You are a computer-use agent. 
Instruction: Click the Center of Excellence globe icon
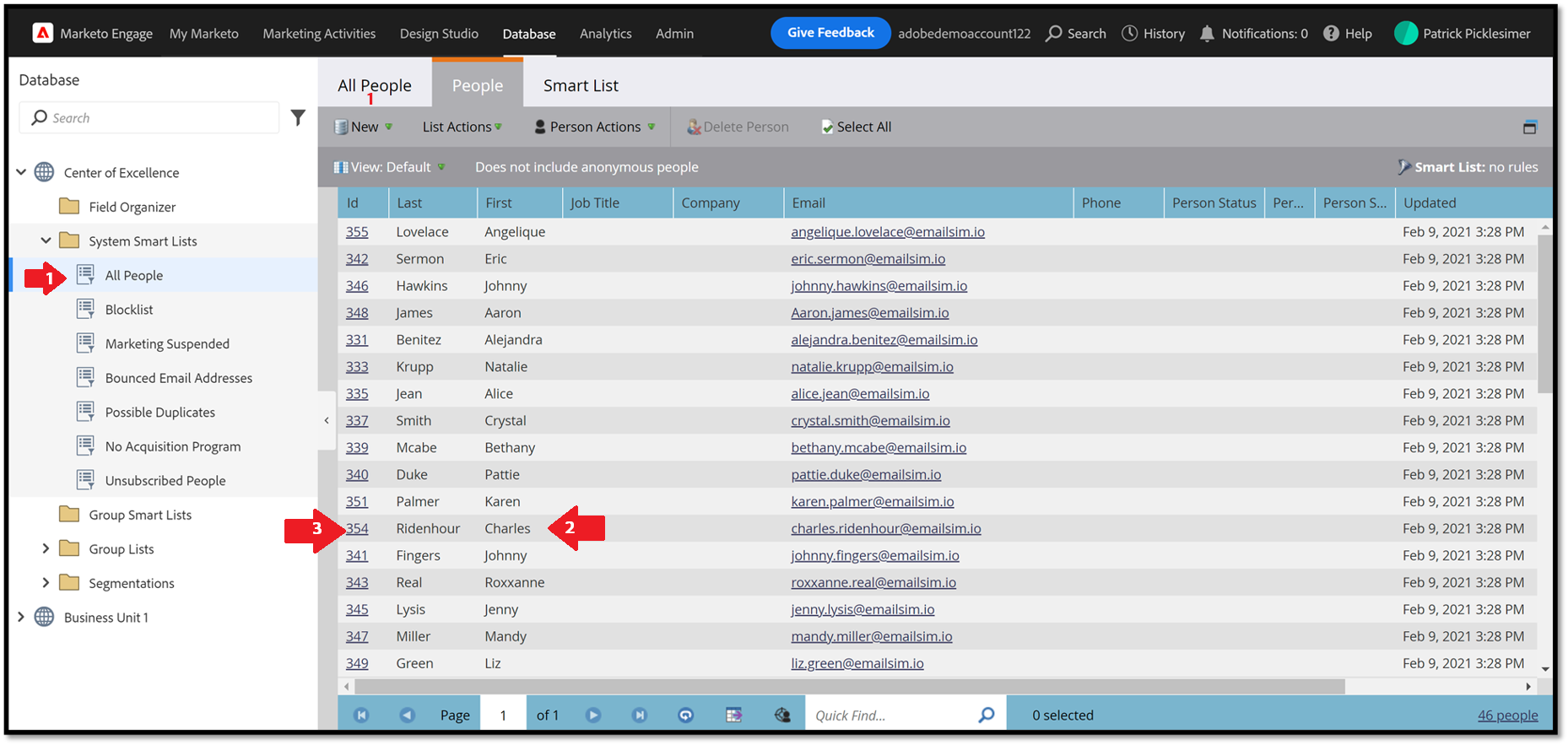[44, 172]
